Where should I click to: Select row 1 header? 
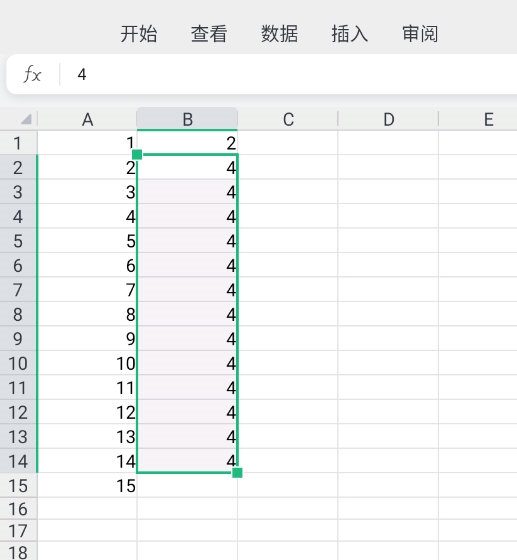click(18, 143)
